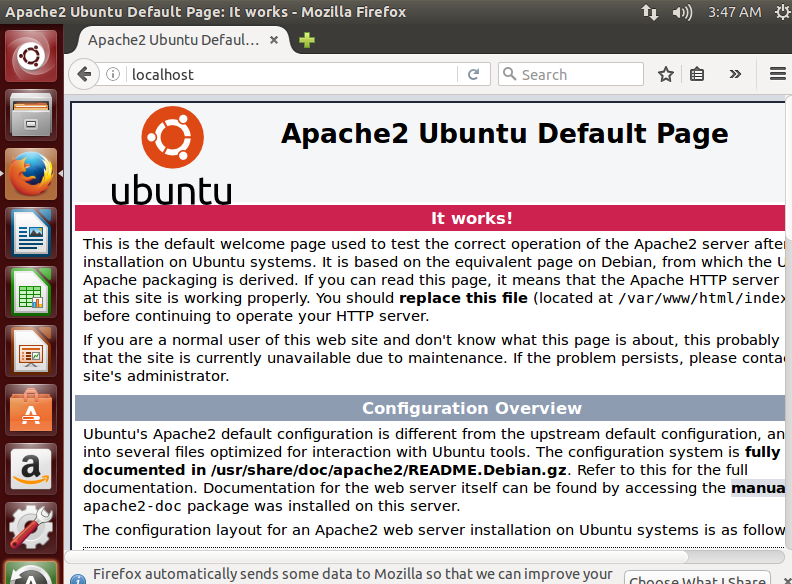The height and width of the screenshot is (584, 792).
Task: Click the horizontal scrollbar of the page
Action: [x=376, y=557]
